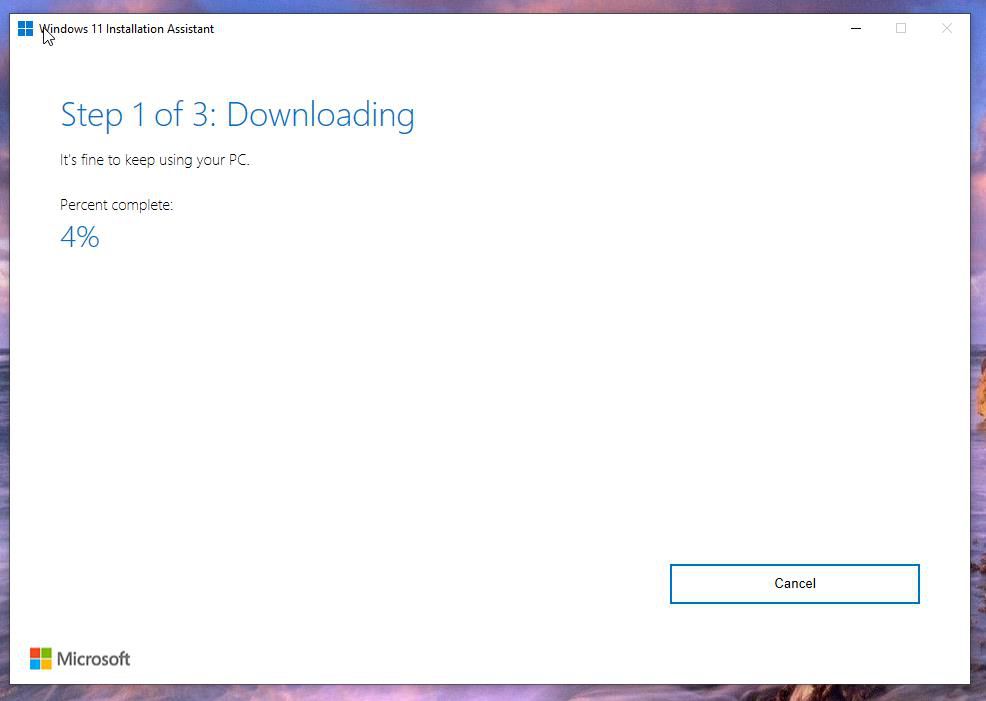Click 'It's fine to keep using your PC.' text
The width and height of the screenshot is (986, 701).
[x=155, y=160]
